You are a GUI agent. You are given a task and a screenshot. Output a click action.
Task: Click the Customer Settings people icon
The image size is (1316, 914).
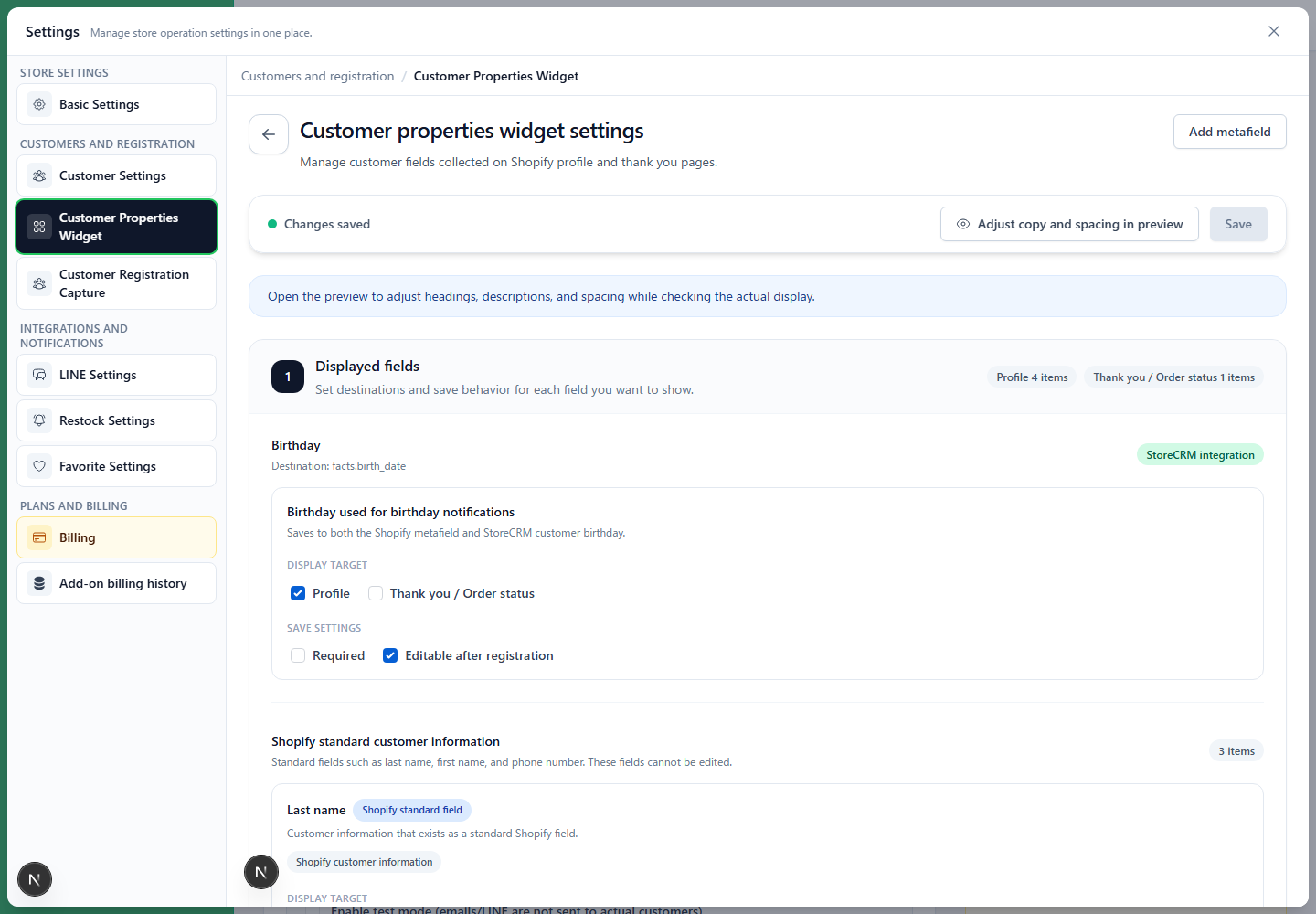(x=39, y=175)
